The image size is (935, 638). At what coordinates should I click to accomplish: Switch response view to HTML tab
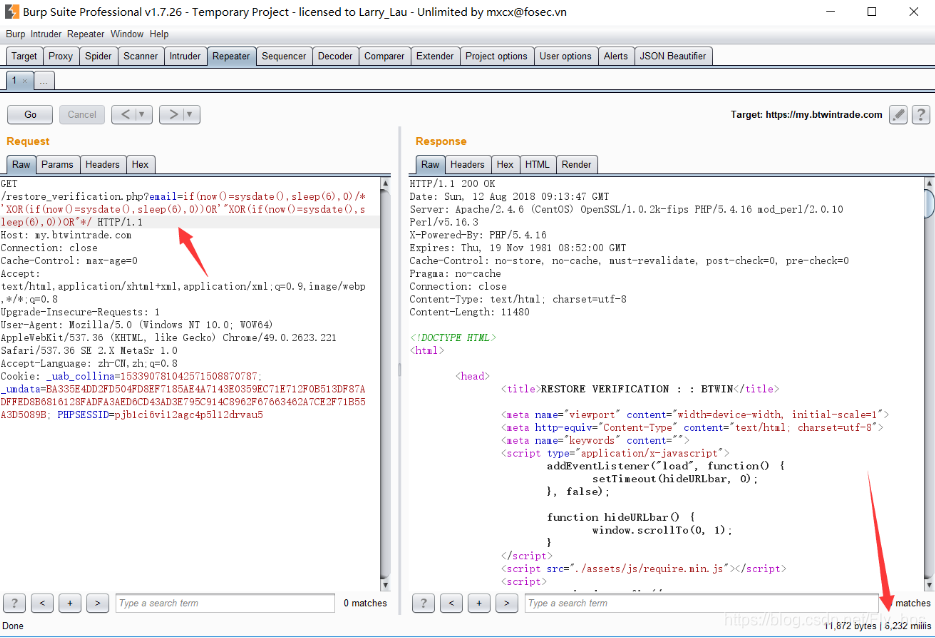click(537, 165)
